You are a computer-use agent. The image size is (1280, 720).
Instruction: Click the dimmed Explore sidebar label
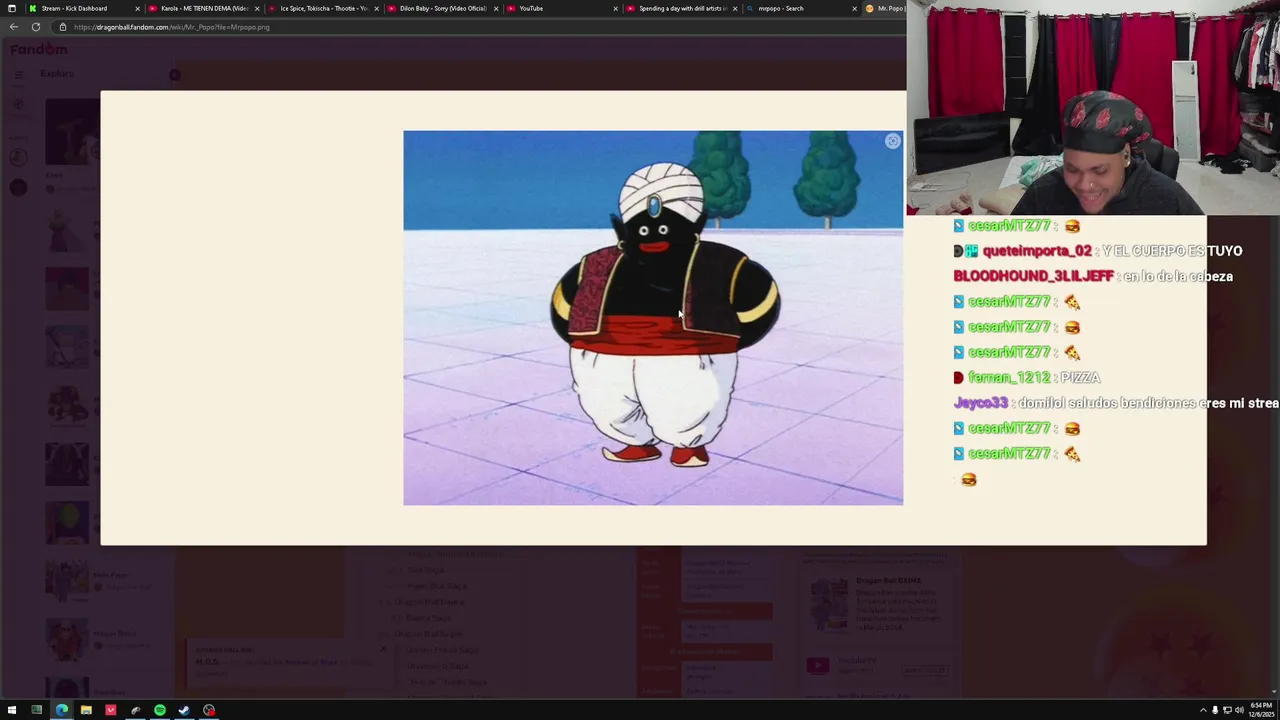click(57, 74)
